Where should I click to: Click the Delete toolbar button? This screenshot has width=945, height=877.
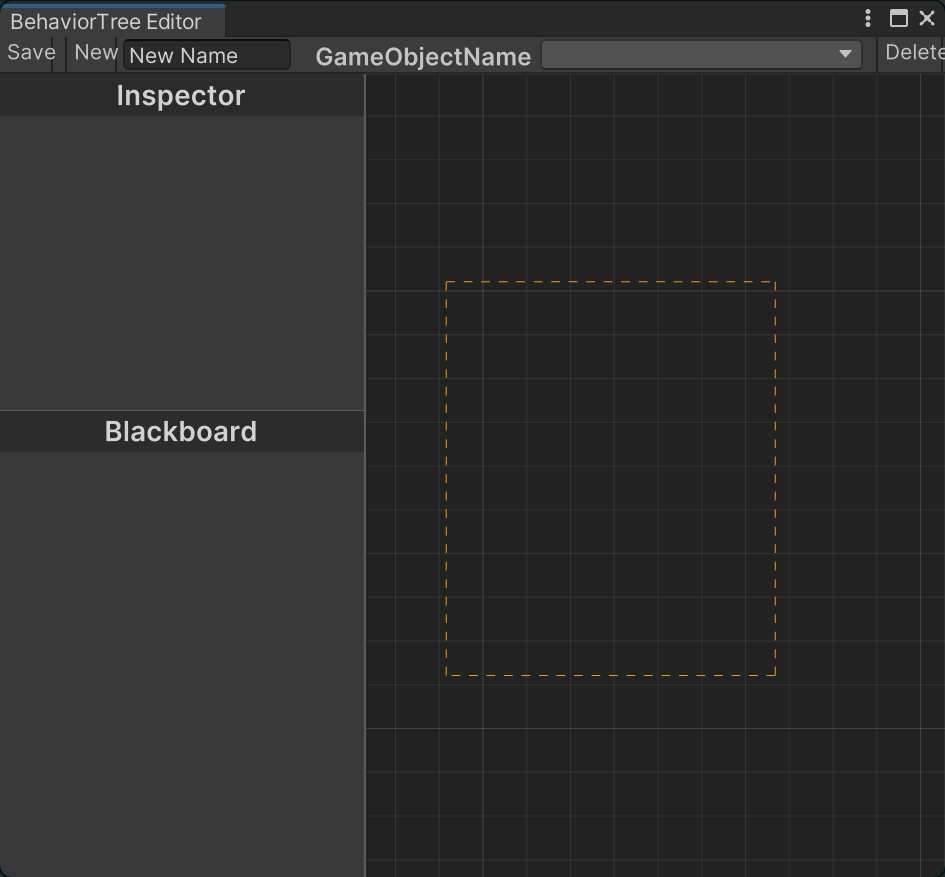pos(914,53)
